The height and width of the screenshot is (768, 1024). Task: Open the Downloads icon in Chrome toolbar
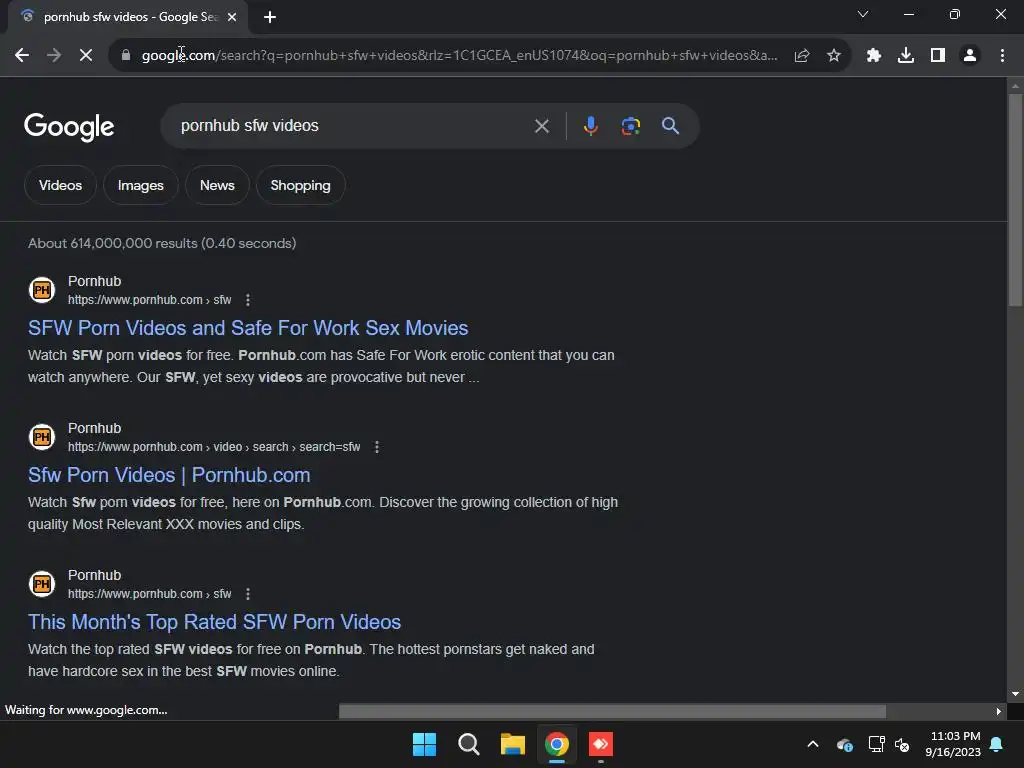(x=906, y=56)
